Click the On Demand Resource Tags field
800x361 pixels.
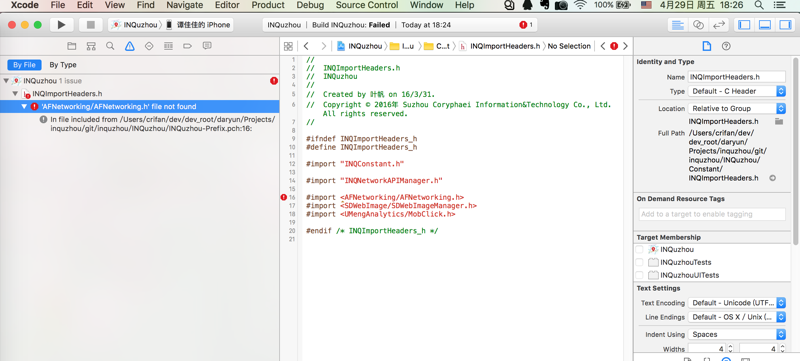pyautogui.click(x=712, y=214)
